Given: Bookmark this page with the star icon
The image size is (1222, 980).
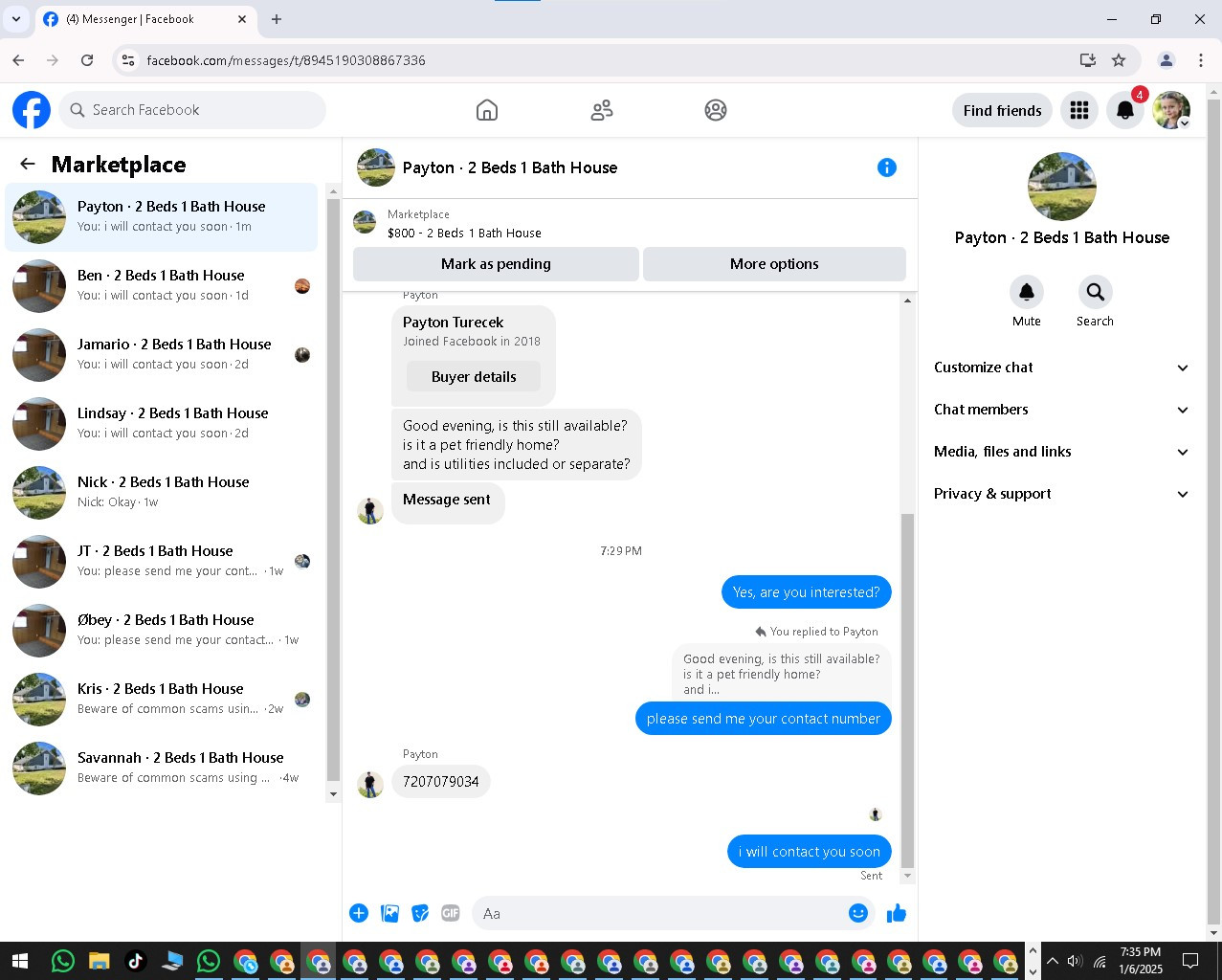Looking at the screenshot, I should (1119, 60).
